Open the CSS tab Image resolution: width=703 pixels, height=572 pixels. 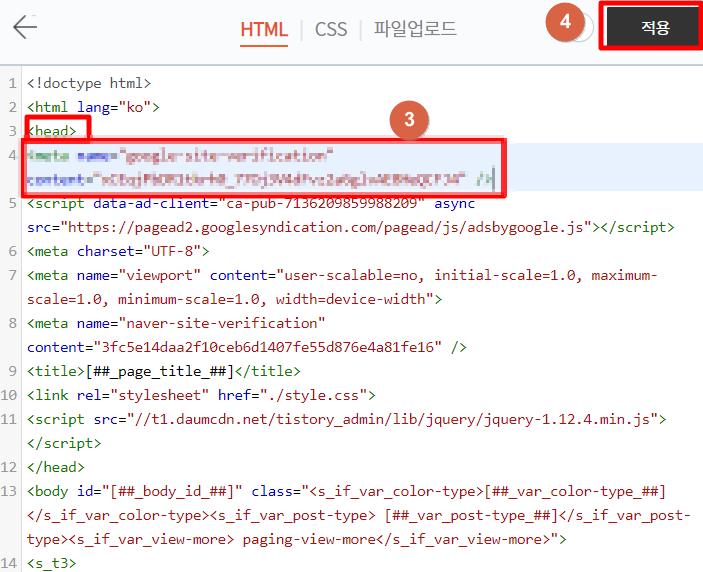(331, 30)
